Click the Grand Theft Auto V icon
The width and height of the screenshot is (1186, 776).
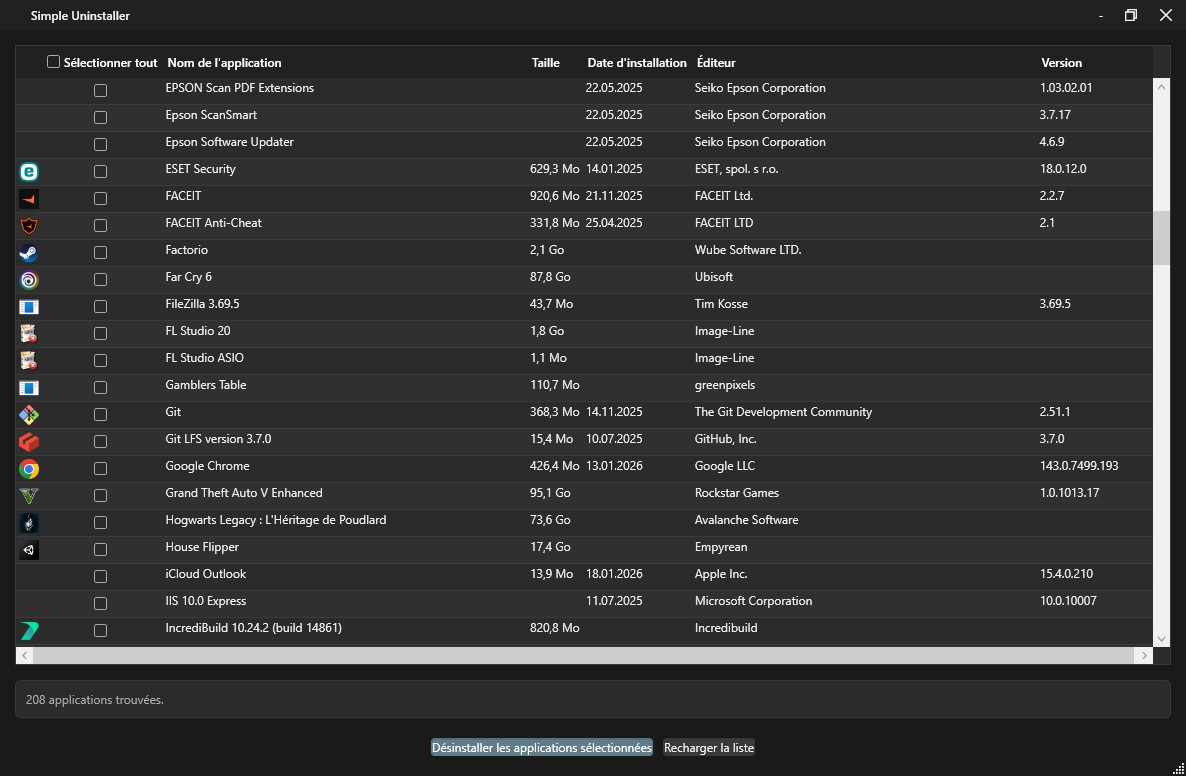click(29, 496)
